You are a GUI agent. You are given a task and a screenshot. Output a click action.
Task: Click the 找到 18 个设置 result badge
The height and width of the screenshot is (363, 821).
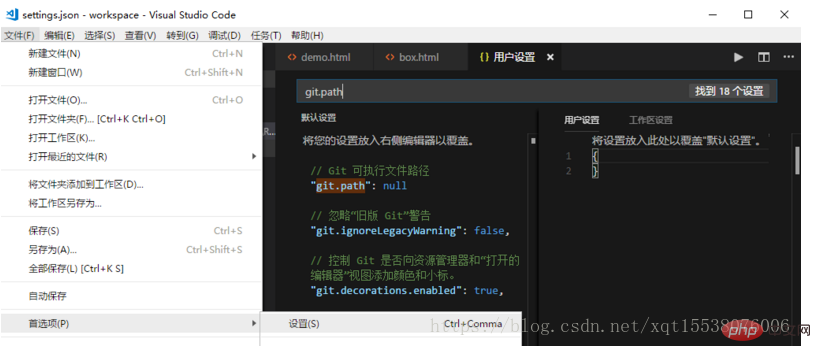(729, 91)
